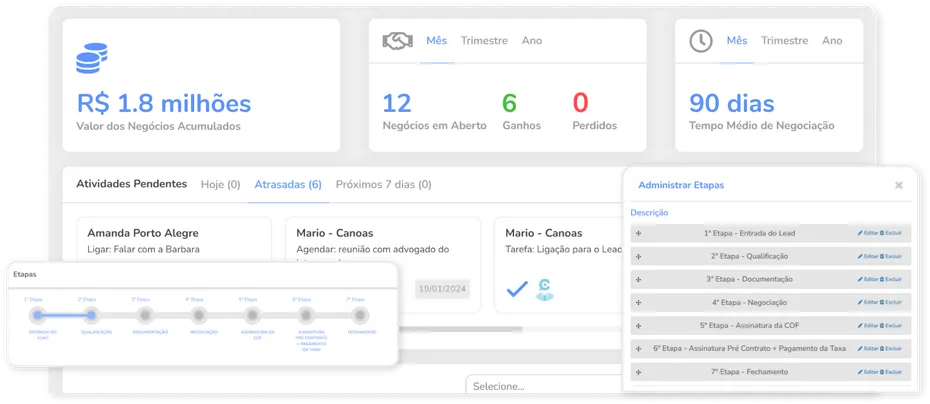Click the 6 Ganhos figure

click(x=509, y=103)
